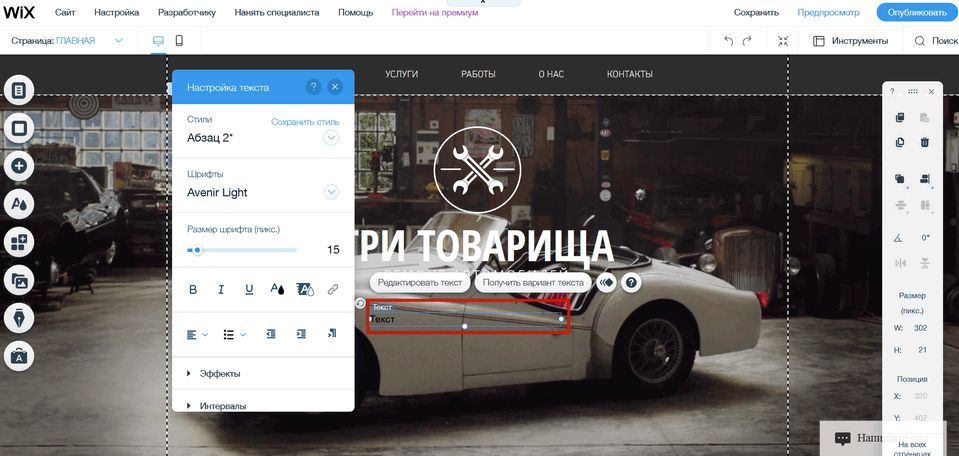Screen dimensions: 959x456
Task: Click the text color icon in text settings
Action: (x=277, y=290)
